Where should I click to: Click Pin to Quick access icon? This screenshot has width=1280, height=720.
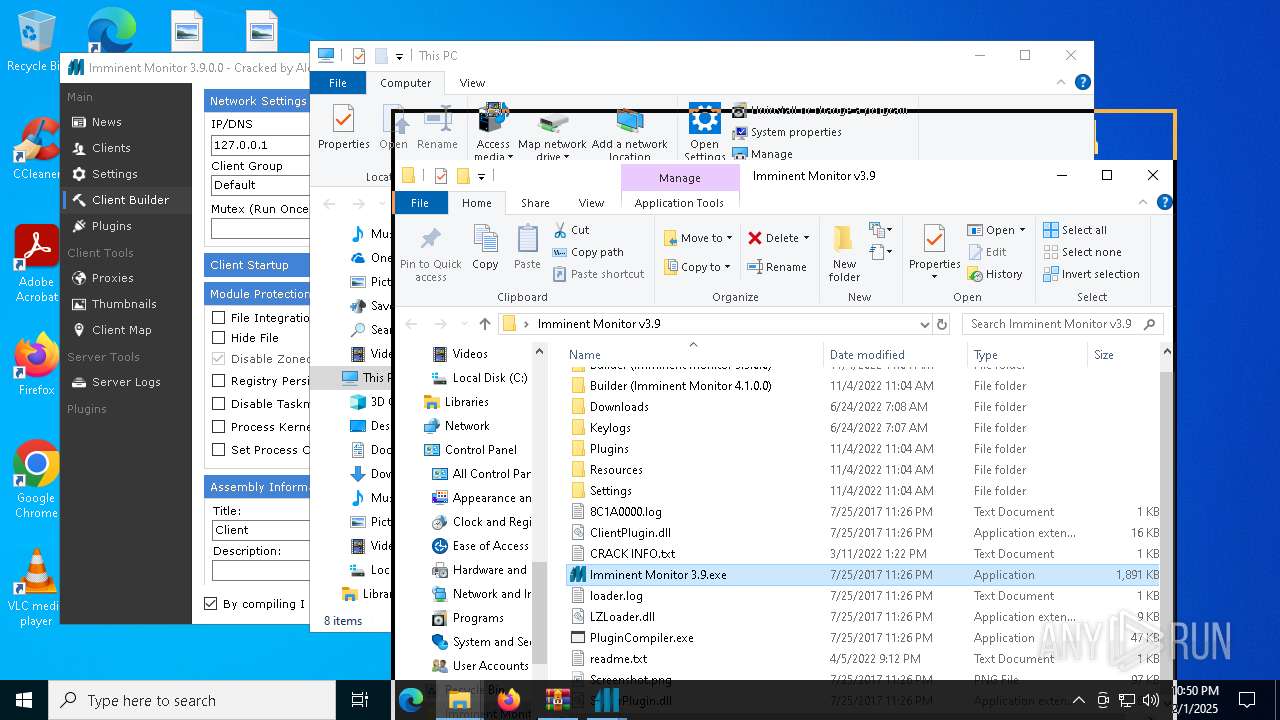[431, 253]
